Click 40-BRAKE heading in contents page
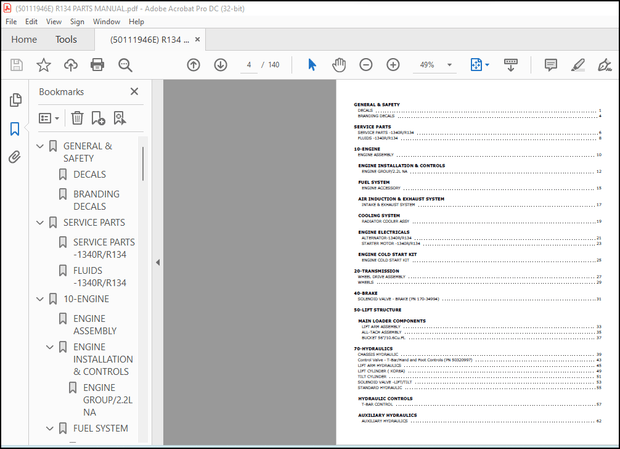This screenshot has width=620, height=449. pos(365,293)
